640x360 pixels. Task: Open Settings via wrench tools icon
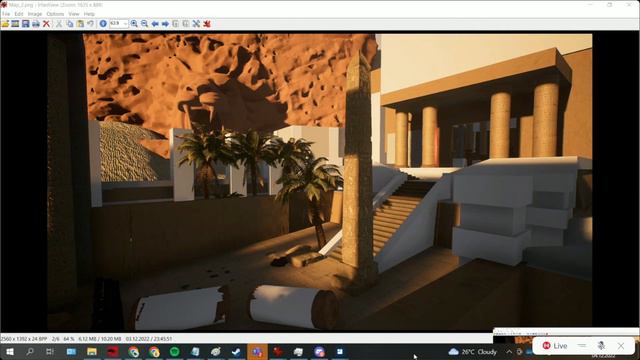pos(196,24)
